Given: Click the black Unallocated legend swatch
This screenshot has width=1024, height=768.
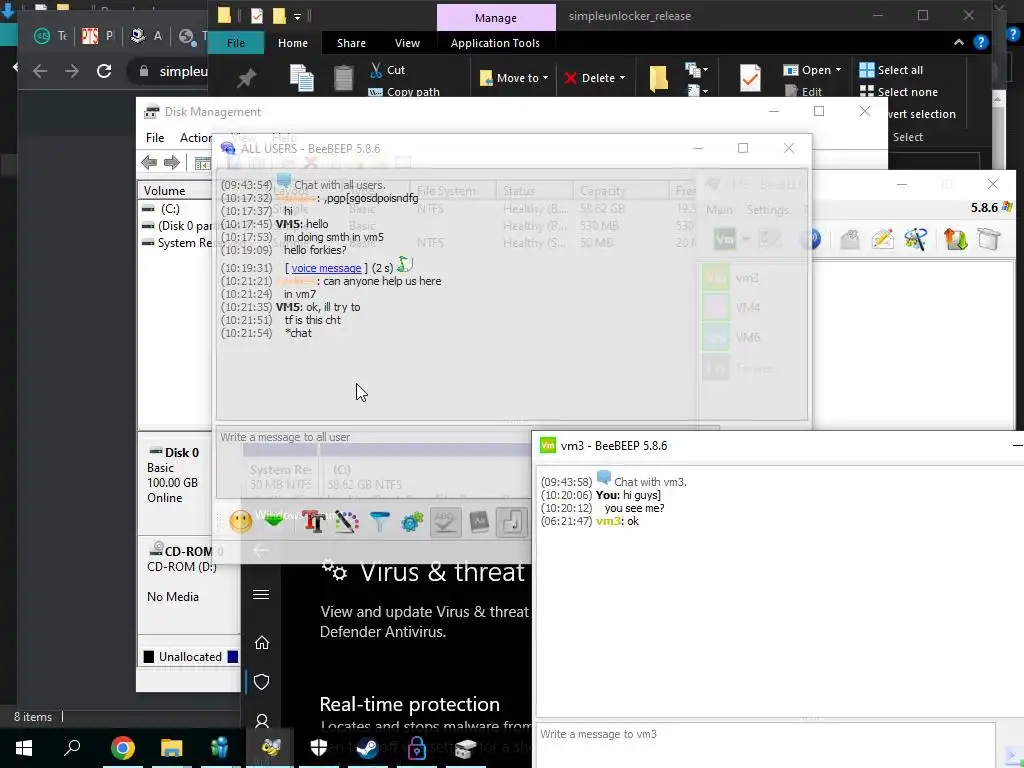Looking at the screenshot, I should [x=149, y=657].
